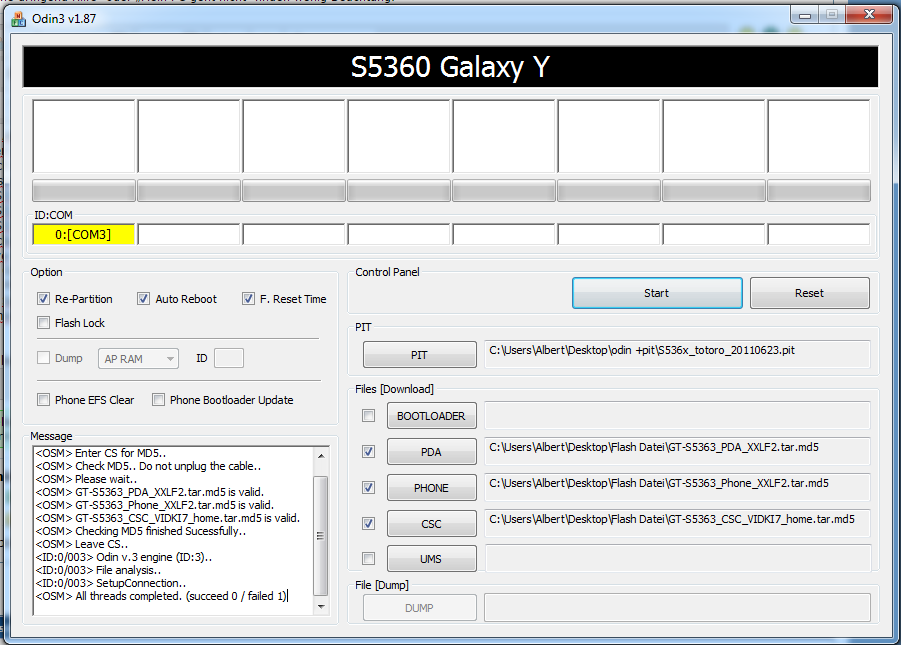Minimize the Odin3 window
The width and height of the screenshot is (901, 645).
tap(804, 15)
